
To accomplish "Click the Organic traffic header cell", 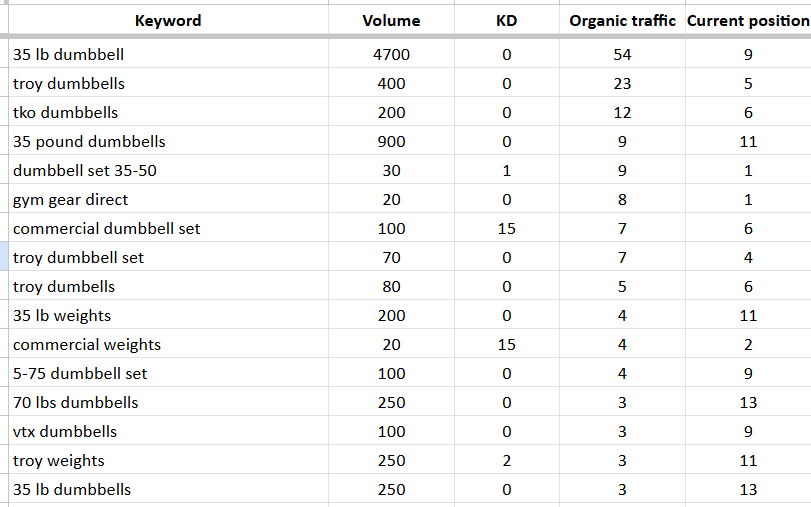I will [x=622, y=21].
